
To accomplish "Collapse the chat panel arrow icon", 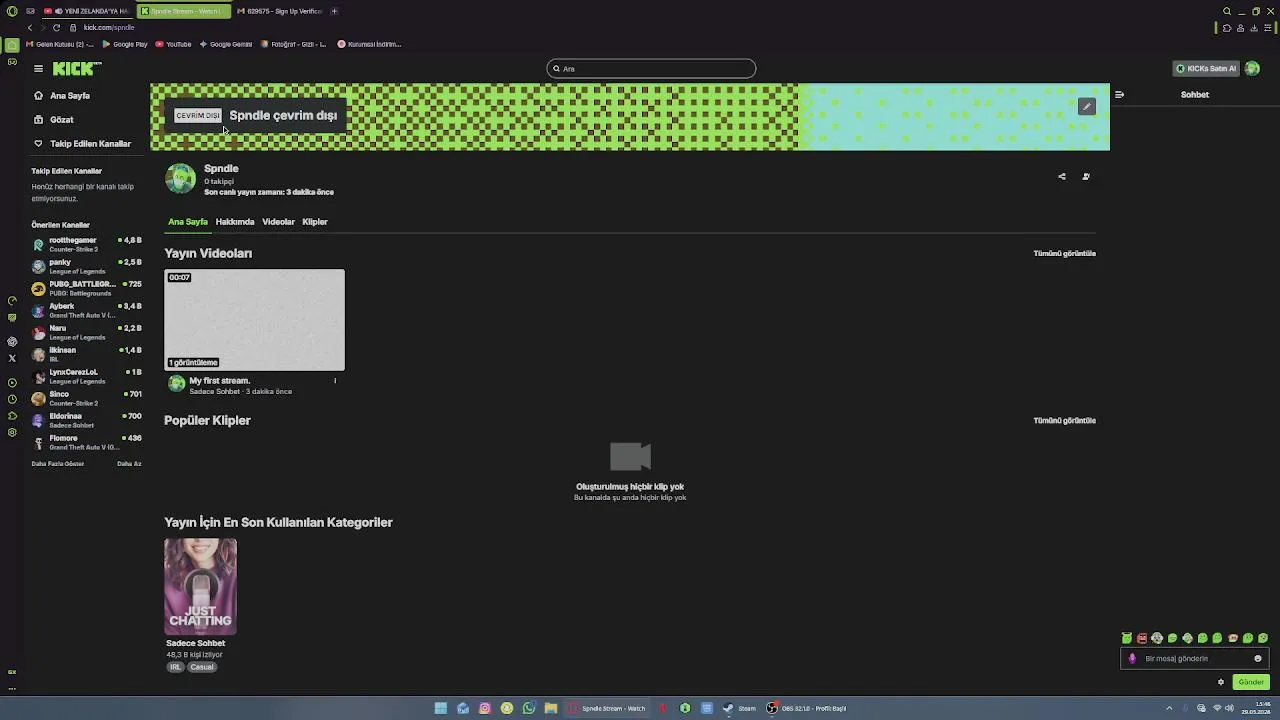I will [x=1119, y=95].
